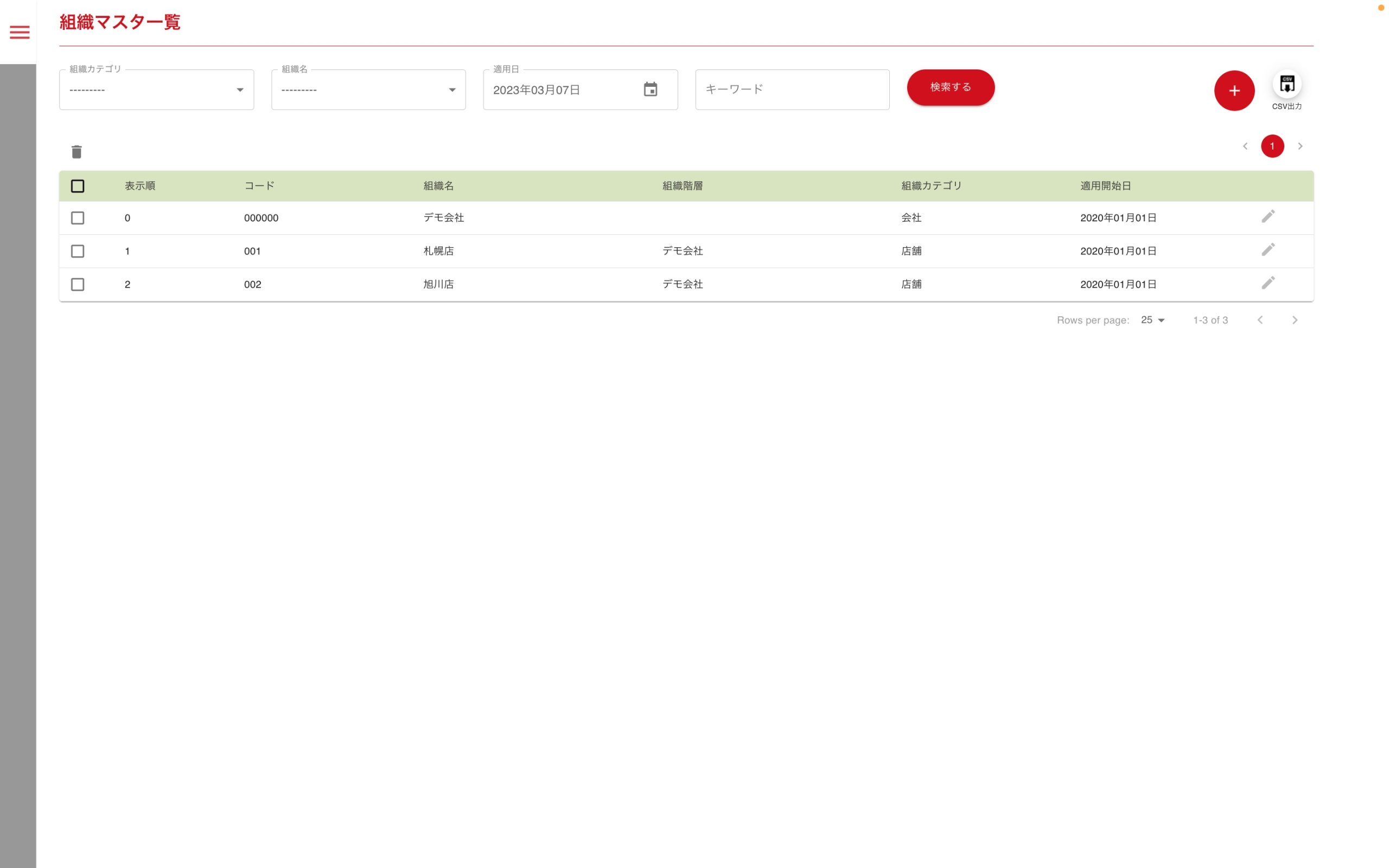Screen dimensions: 1389x868
Task: Click footer next page arrow
Action: point(1294,320)
